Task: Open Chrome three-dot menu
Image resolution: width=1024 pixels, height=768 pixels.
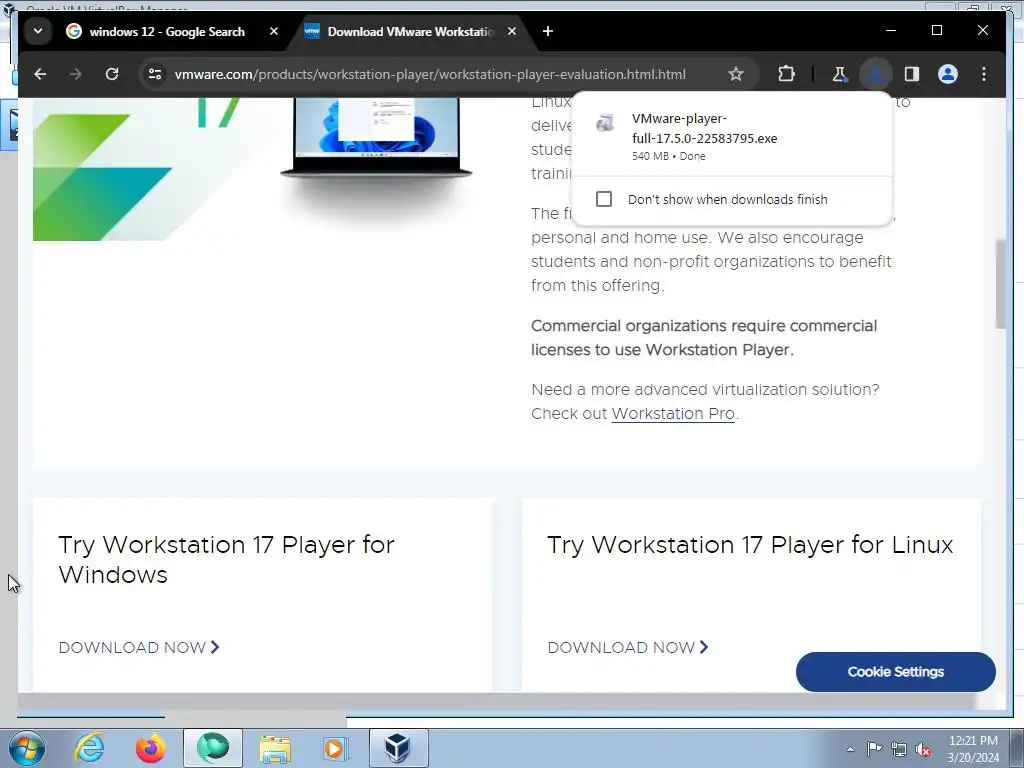Action: click(x=984, y=74)
